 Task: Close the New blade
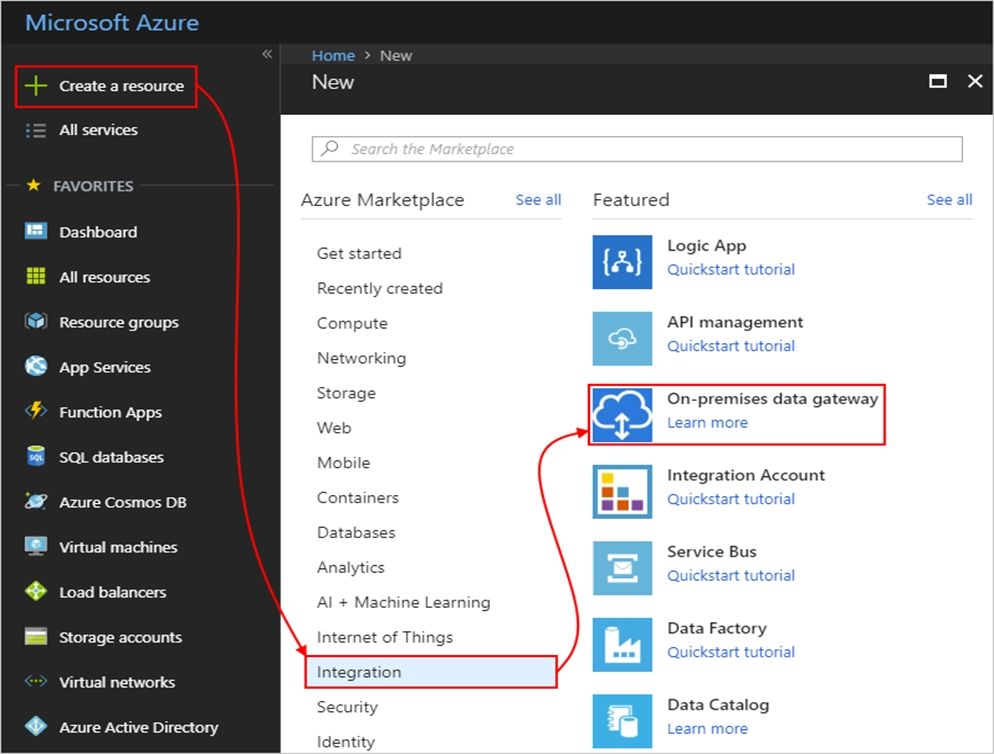[x=975, y=81]
